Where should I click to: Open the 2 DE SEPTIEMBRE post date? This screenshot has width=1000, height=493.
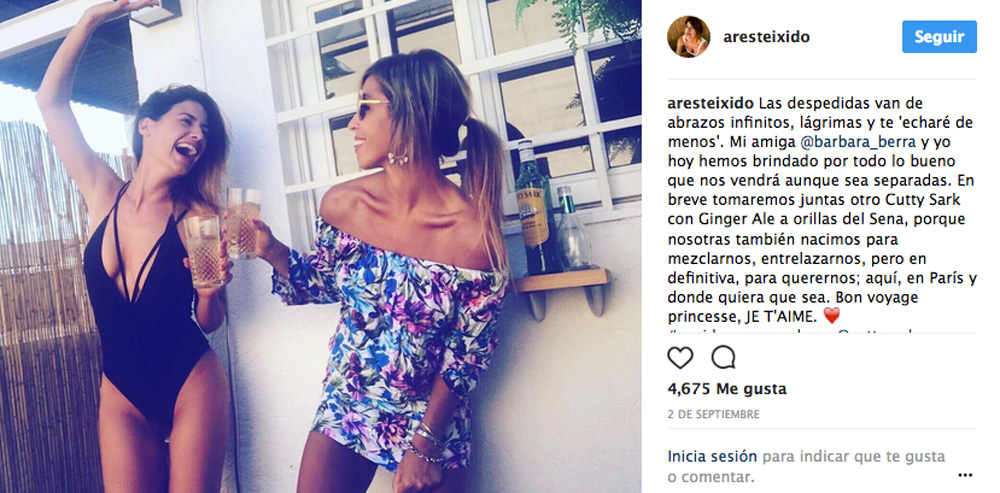(714, 415)
